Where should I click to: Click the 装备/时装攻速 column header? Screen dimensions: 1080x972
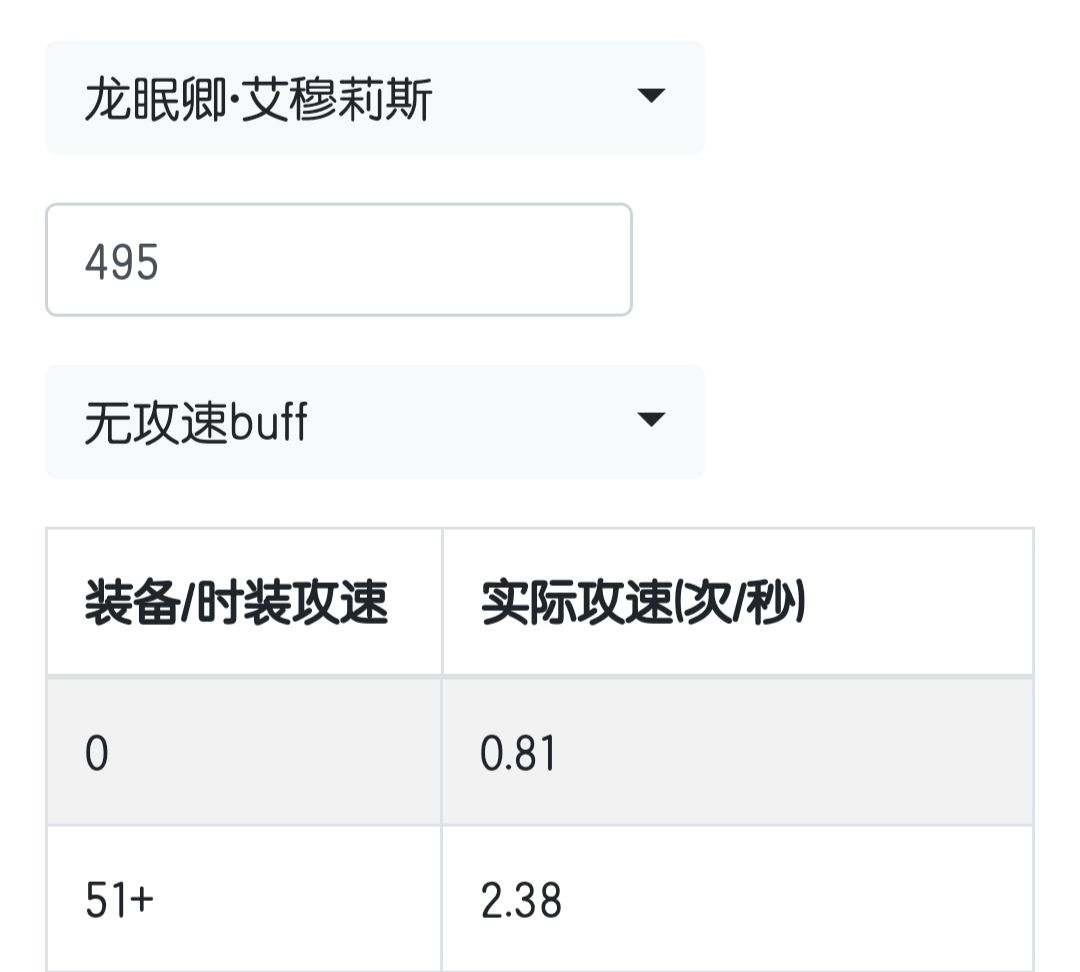point(236,604)
